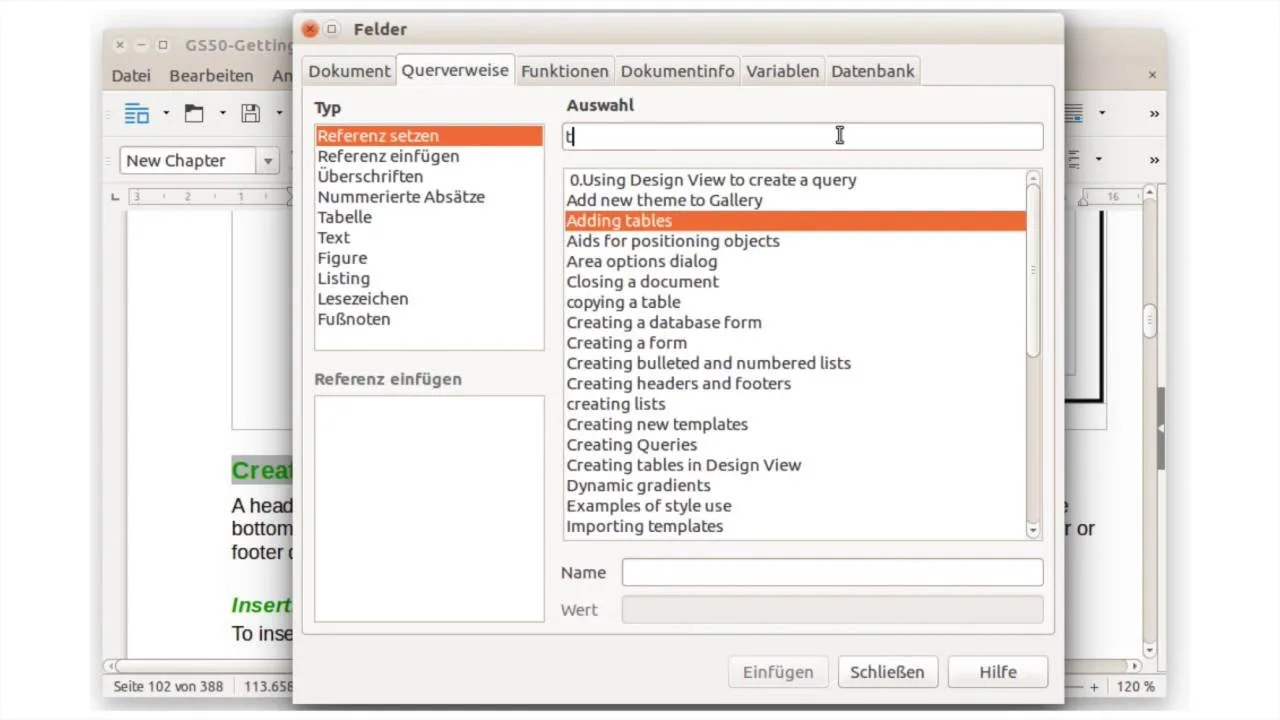Choose 'Area options dialog' entry
This screenshot has height=720, width=1280.
(795, 261)
